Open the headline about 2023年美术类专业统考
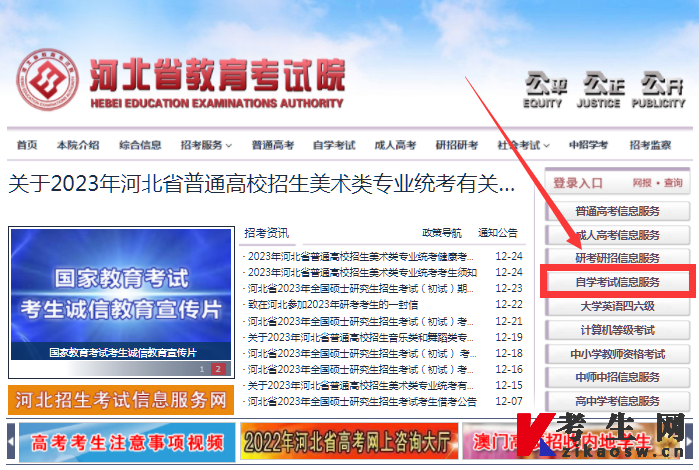Image resolution: width=699 pixels, height=470 pixels. click(261, 183)
